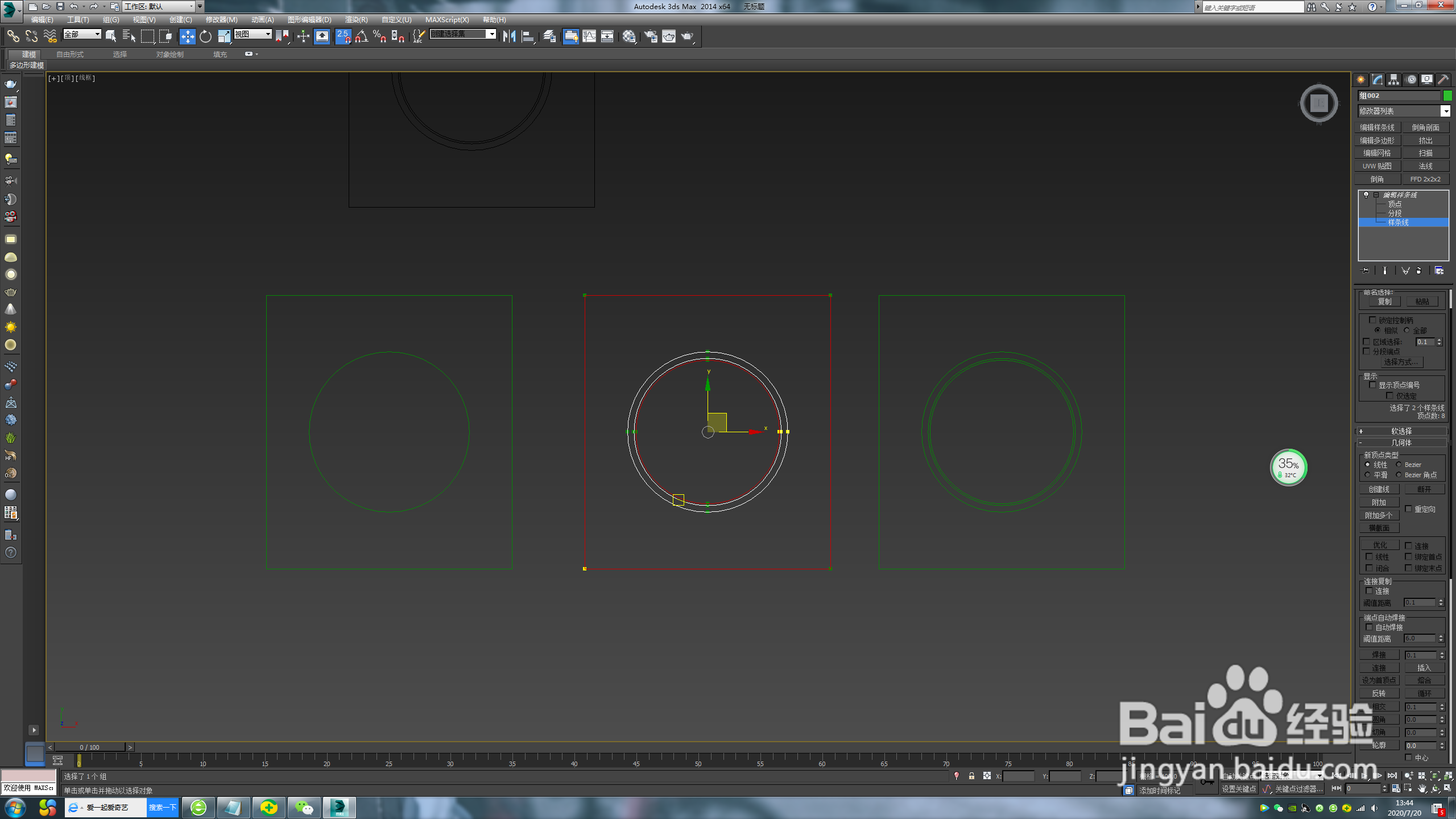Click the 挤出 modifier button
This screenshot has height=819, width=1456.
pyautogui.click(x=1425, y=140)
